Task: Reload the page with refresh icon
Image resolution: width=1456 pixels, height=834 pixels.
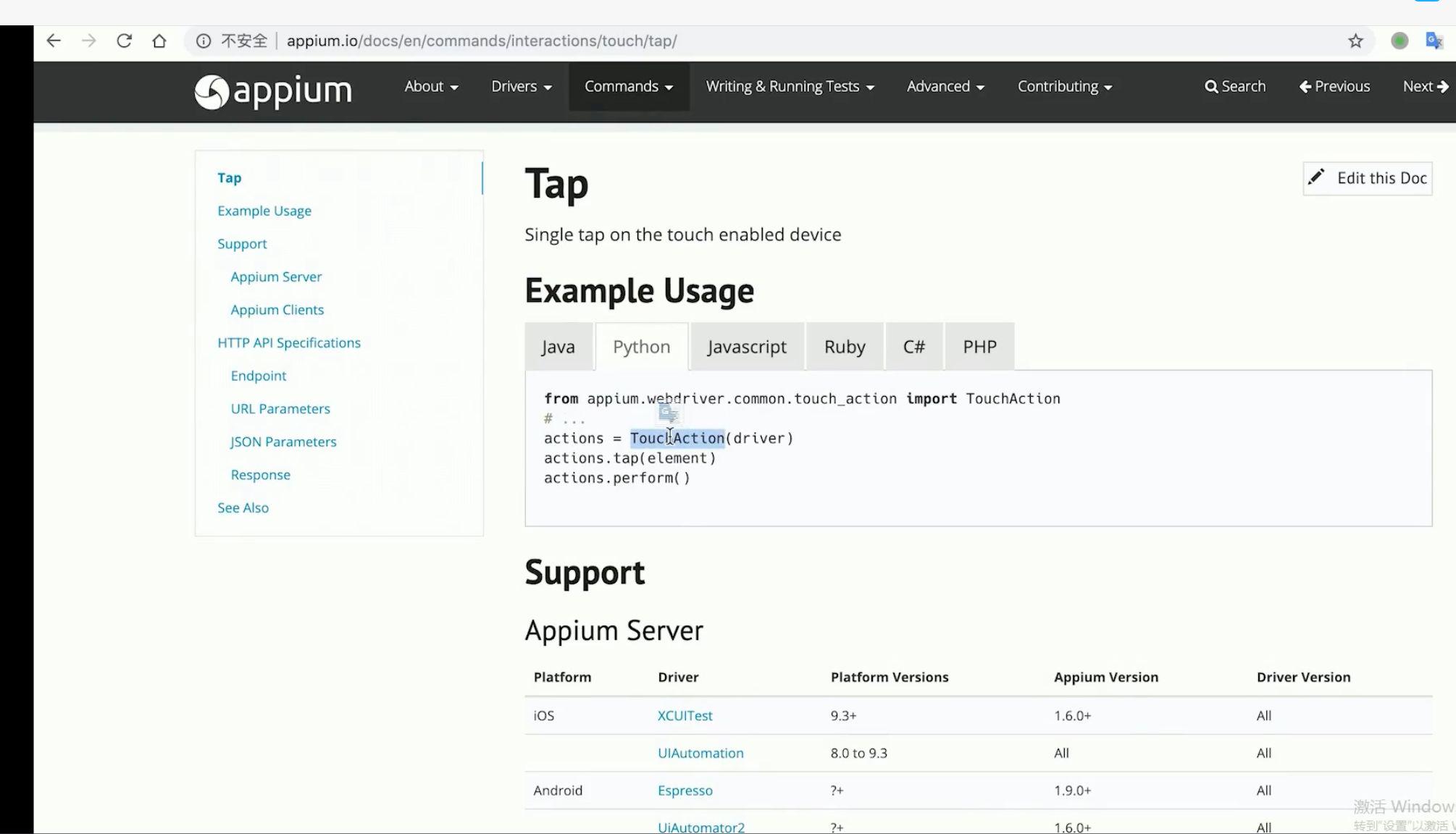Action: pos(124,41)
